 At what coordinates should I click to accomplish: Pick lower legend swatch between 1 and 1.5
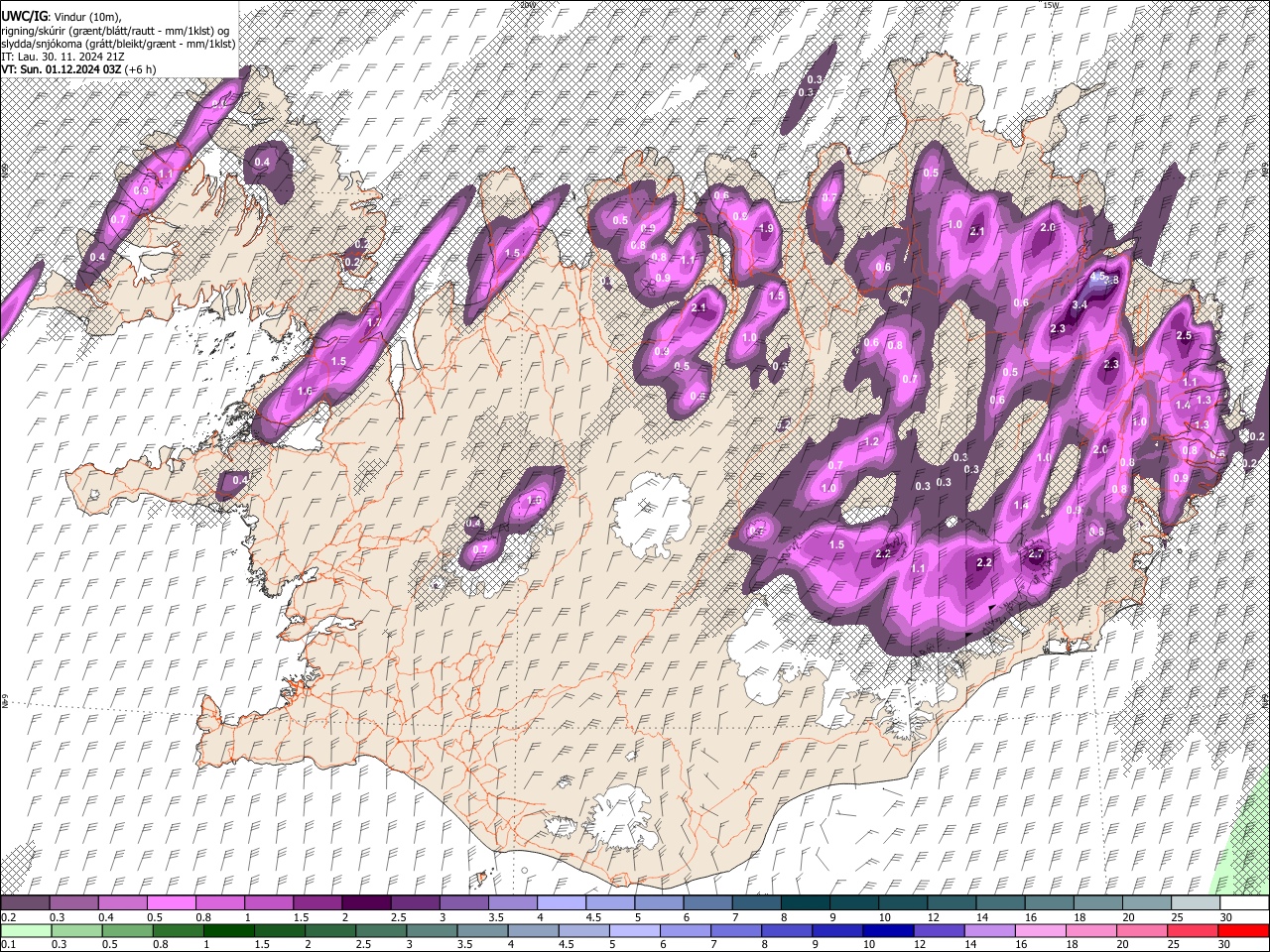click(229, 931)
